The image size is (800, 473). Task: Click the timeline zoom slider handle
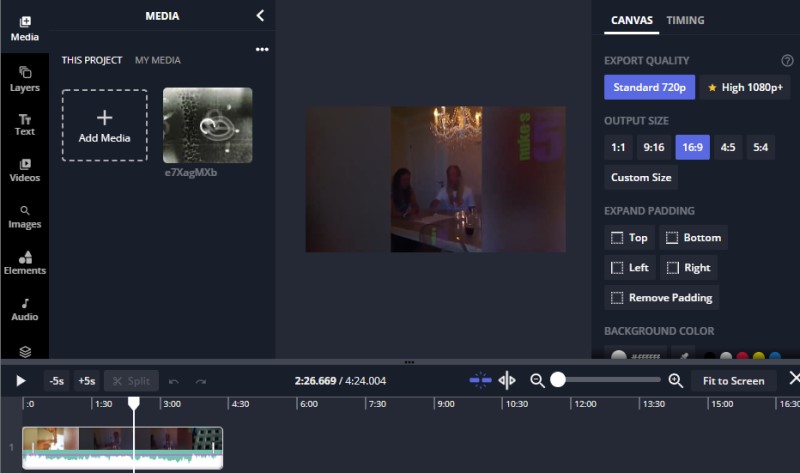tap(558, 380)
